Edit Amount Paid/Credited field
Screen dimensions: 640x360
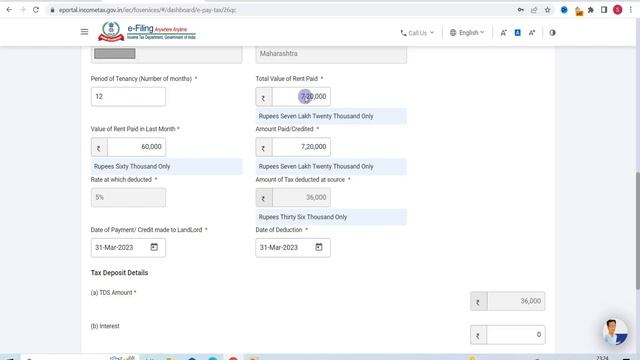coord(301,147)
